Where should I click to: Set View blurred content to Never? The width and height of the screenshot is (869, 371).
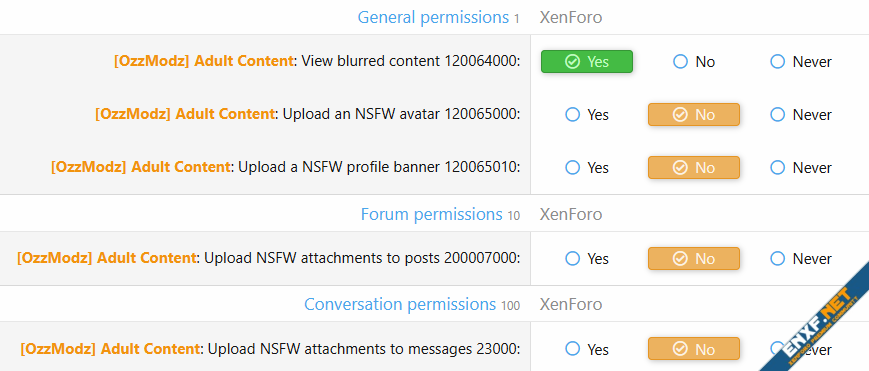coord(801,62)
